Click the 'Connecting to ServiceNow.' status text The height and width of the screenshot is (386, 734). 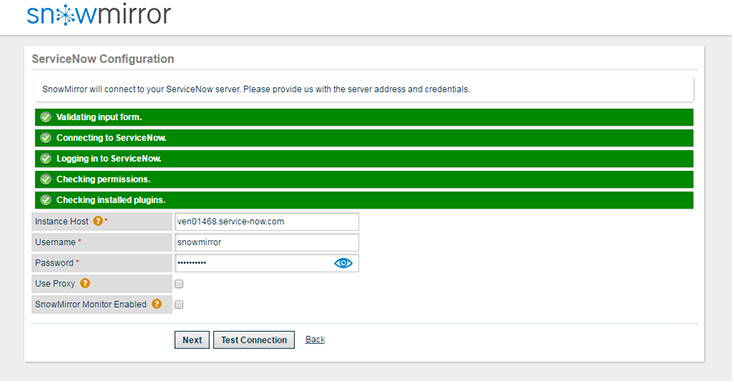111,138
